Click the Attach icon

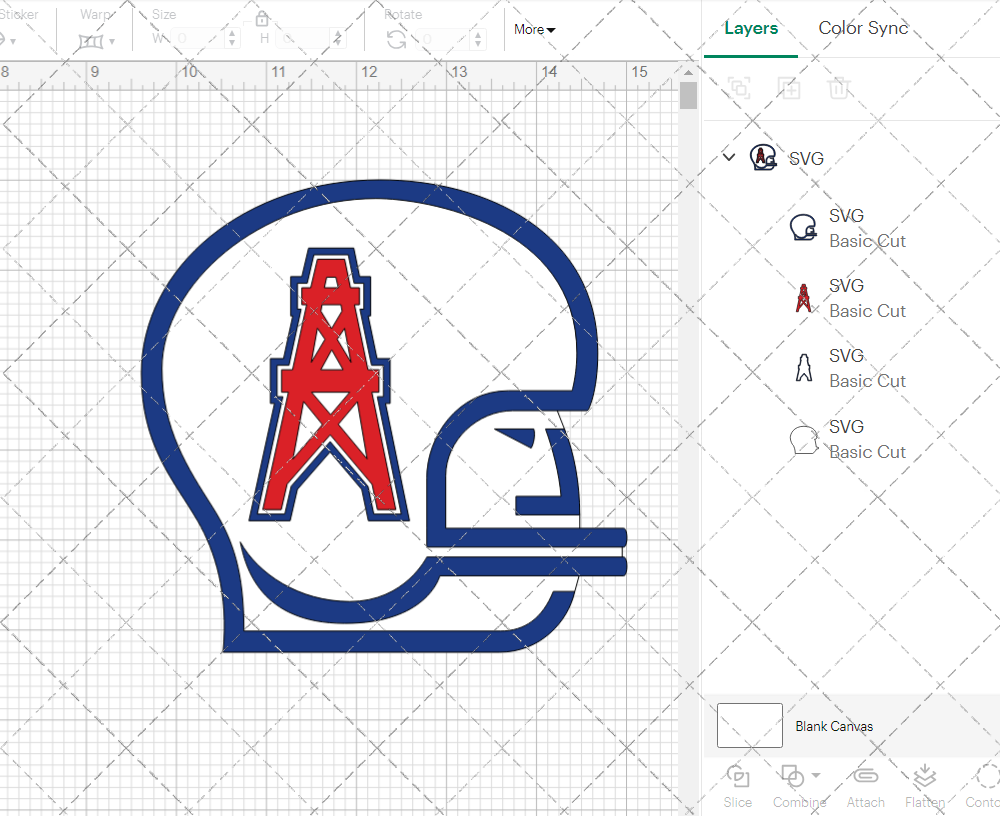click(x=865, y=776)
